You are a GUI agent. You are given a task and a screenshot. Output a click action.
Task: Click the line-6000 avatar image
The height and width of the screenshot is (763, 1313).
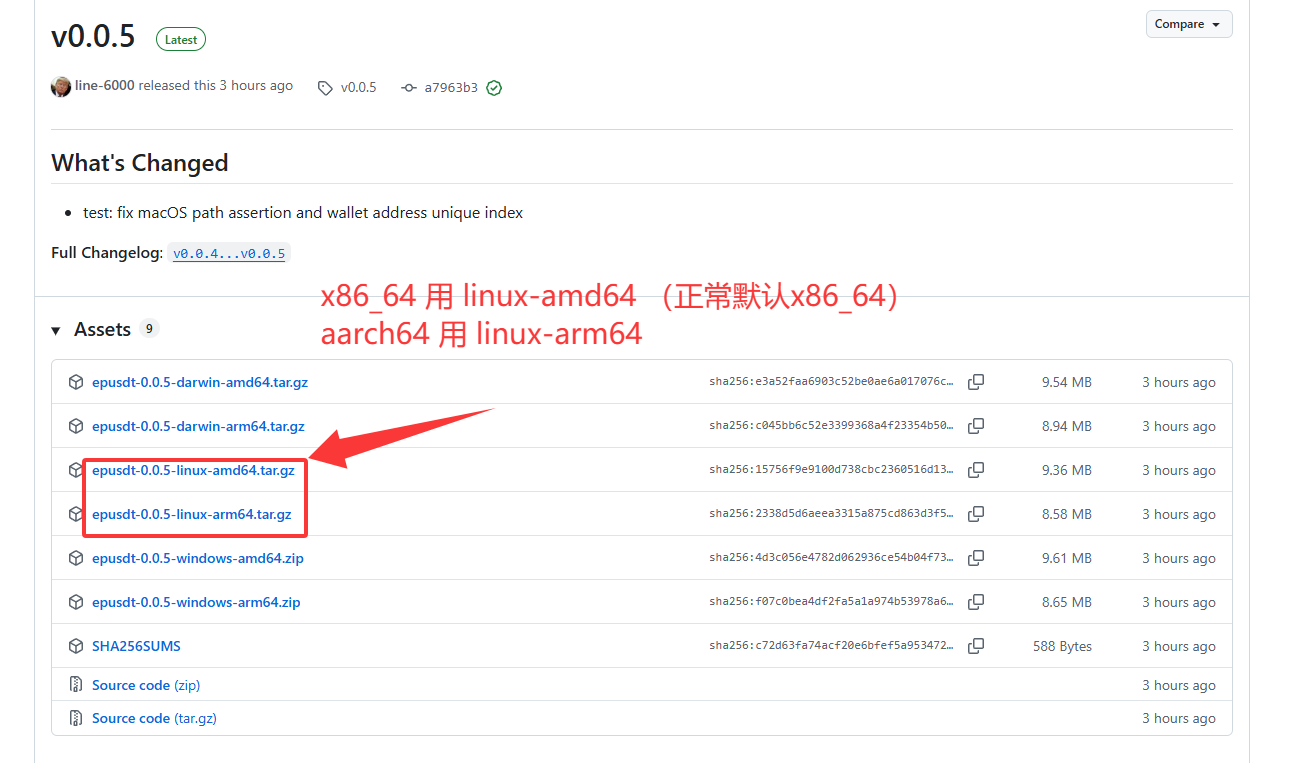[x=61, y=87]
